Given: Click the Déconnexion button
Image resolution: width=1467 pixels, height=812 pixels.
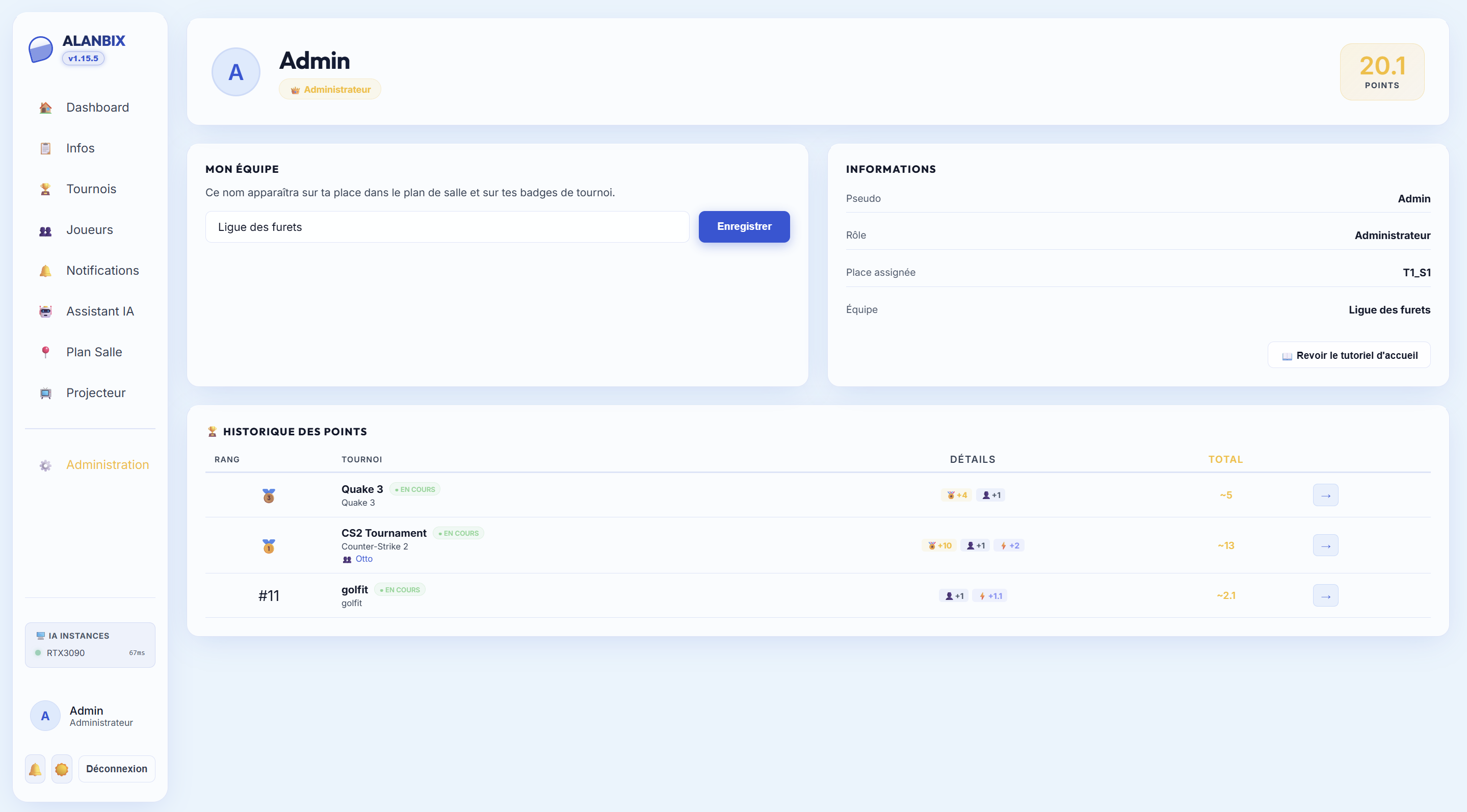Looking at the screenshot, I should tap(117, 769).
